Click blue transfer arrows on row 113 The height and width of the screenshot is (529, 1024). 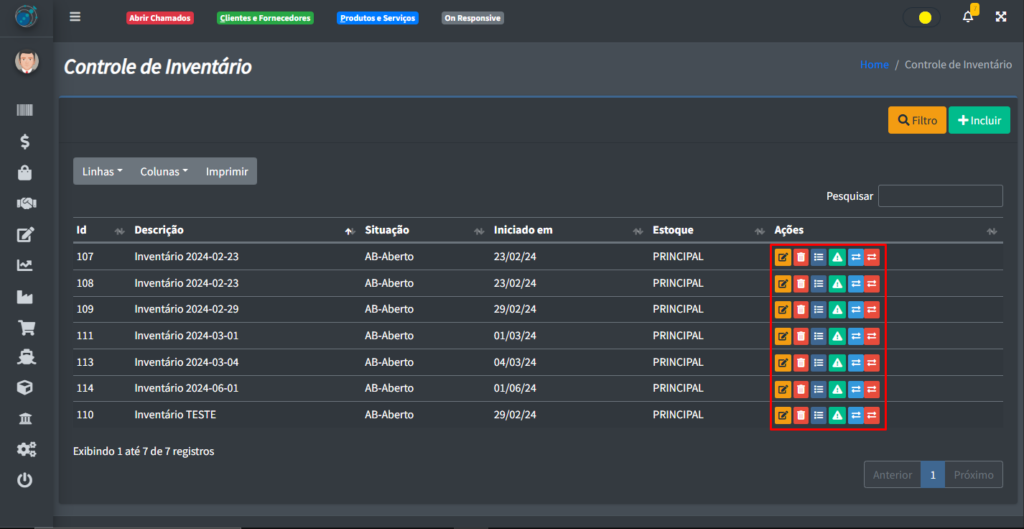855,362
